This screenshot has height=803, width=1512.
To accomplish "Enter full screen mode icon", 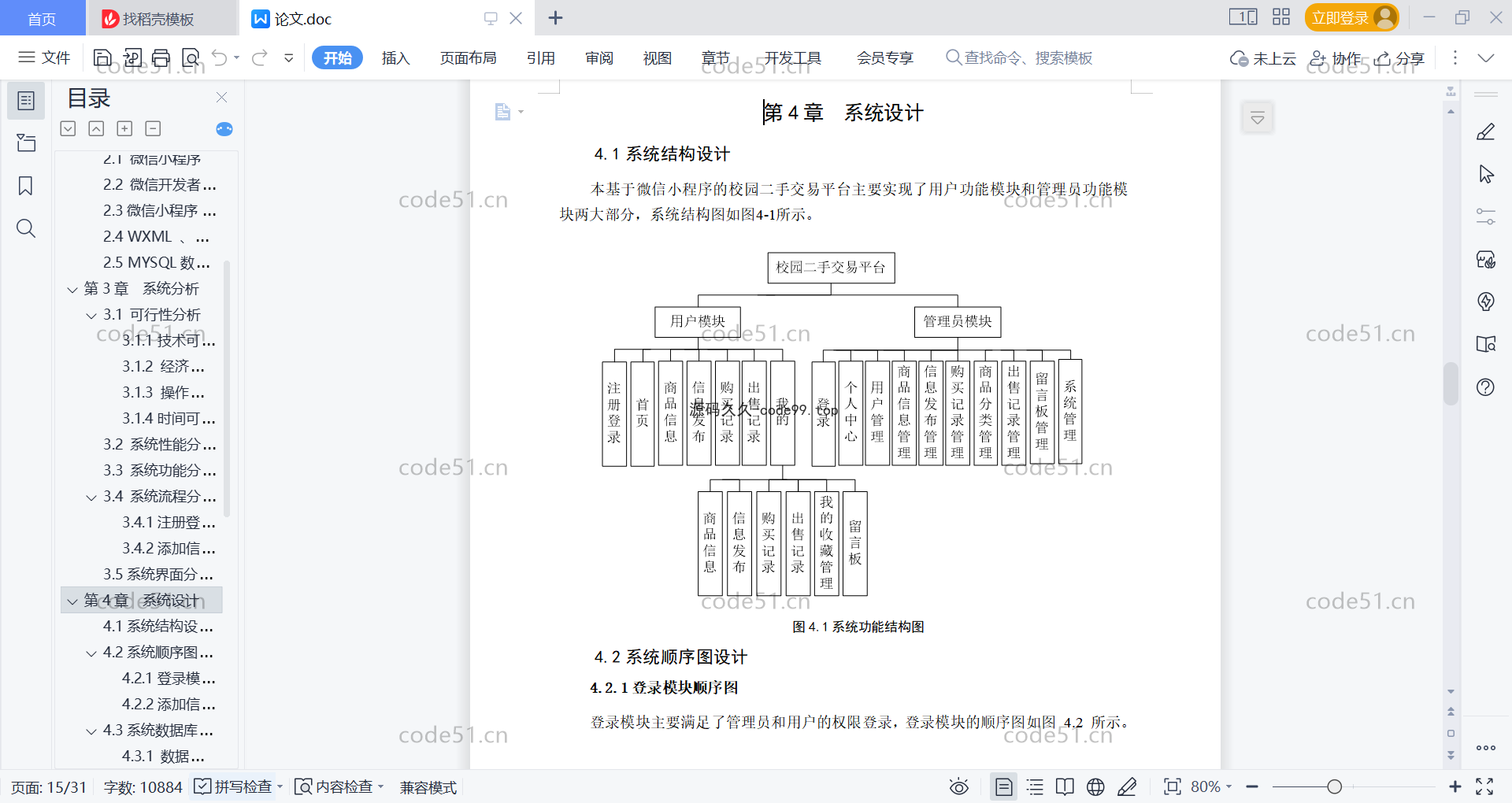I will [1484, 786].
